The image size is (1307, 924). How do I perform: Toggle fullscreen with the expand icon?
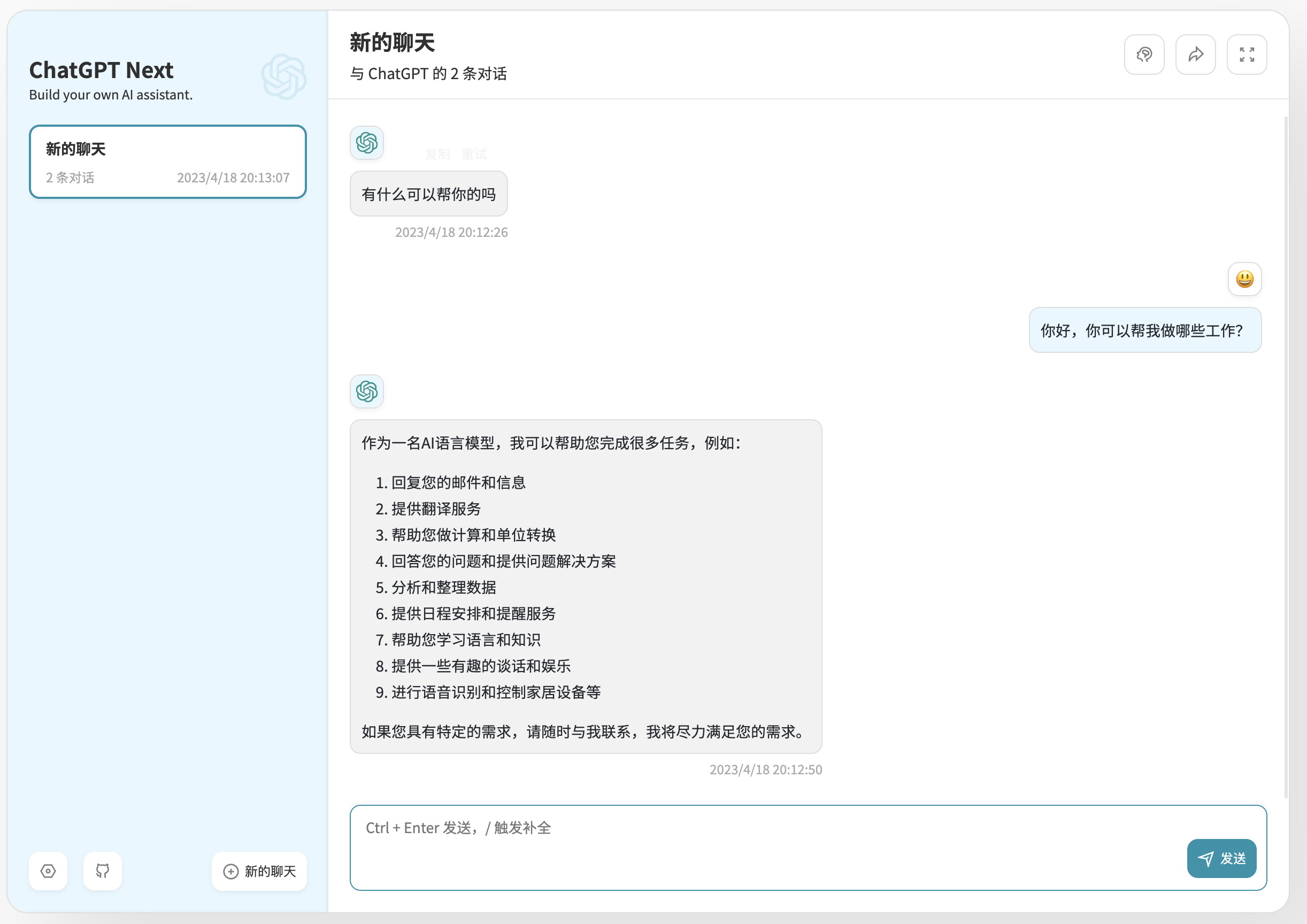1247,55
